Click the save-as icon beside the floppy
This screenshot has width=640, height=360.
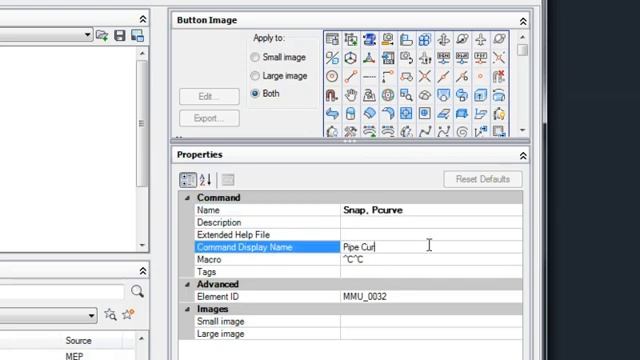click(138, 36)
